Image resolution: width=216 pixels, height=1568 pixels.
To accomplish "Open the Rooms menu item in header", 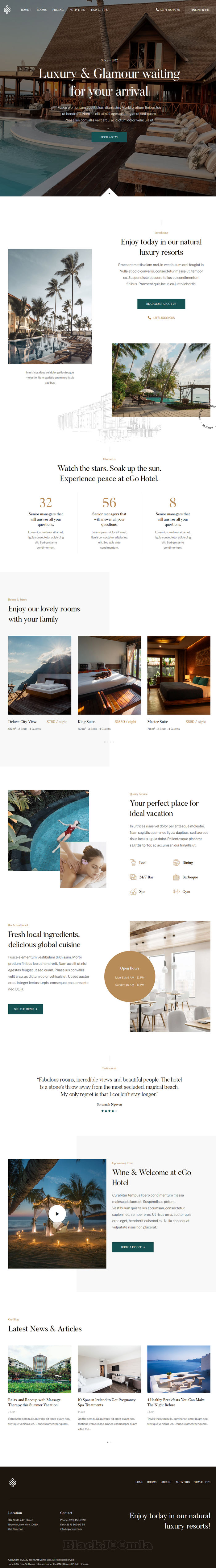I will pyautogui.click(x=41, y=10).
